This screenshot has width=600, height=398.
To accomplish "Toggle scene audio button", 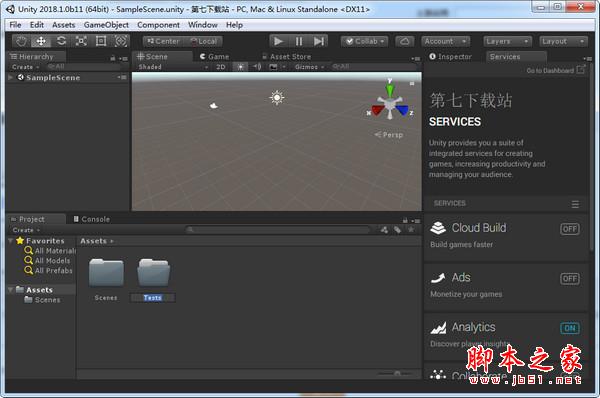I will [257, 67].
